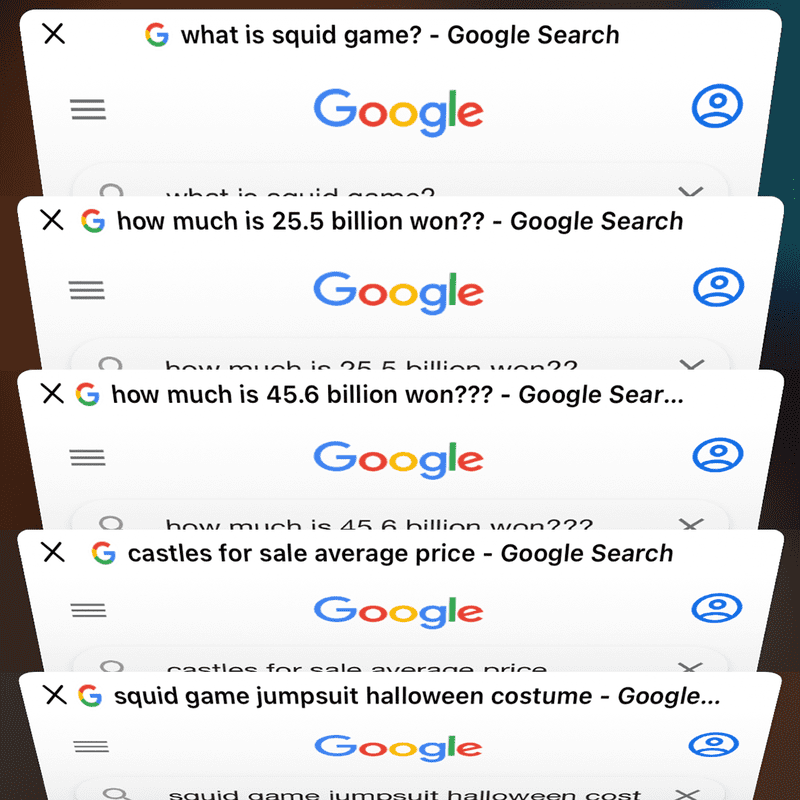Open hamburger menu in 25.5 billion won tab

[87, 290]
